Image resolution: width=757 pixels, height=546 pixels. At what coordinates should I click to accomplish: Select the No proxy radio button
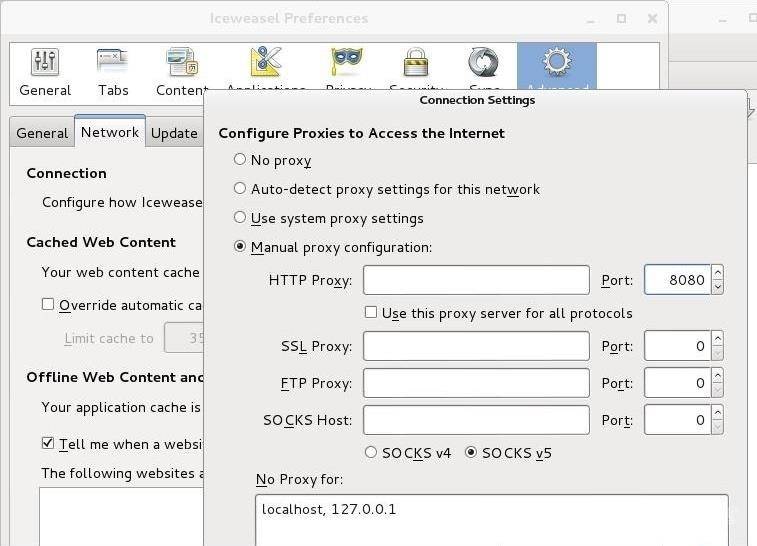[x=240, y=159]
